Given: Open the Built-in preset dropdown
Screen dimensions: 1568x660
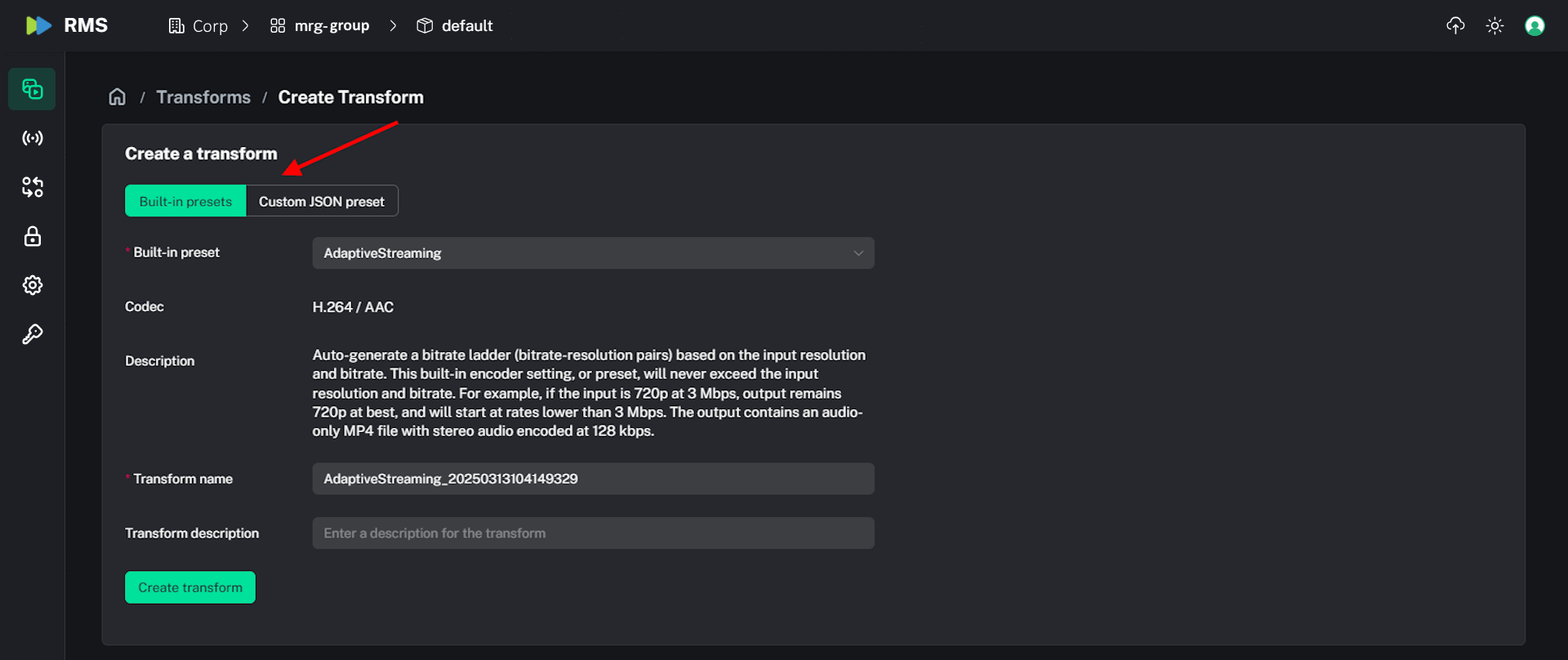Looking at the screenshot, I should (x=593, y=253).
